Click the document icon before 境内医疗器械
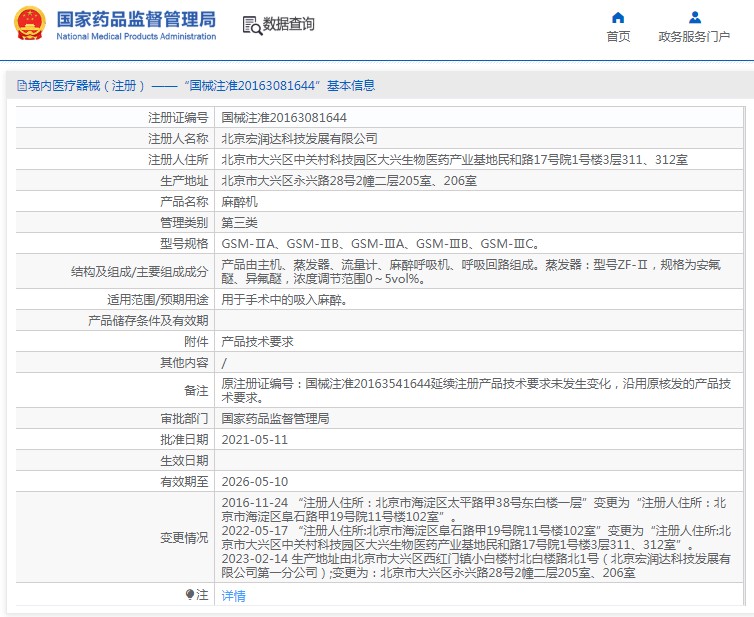The width and height of the screenshot is (754, 617). pyautogui.click(x=22, y=86)
